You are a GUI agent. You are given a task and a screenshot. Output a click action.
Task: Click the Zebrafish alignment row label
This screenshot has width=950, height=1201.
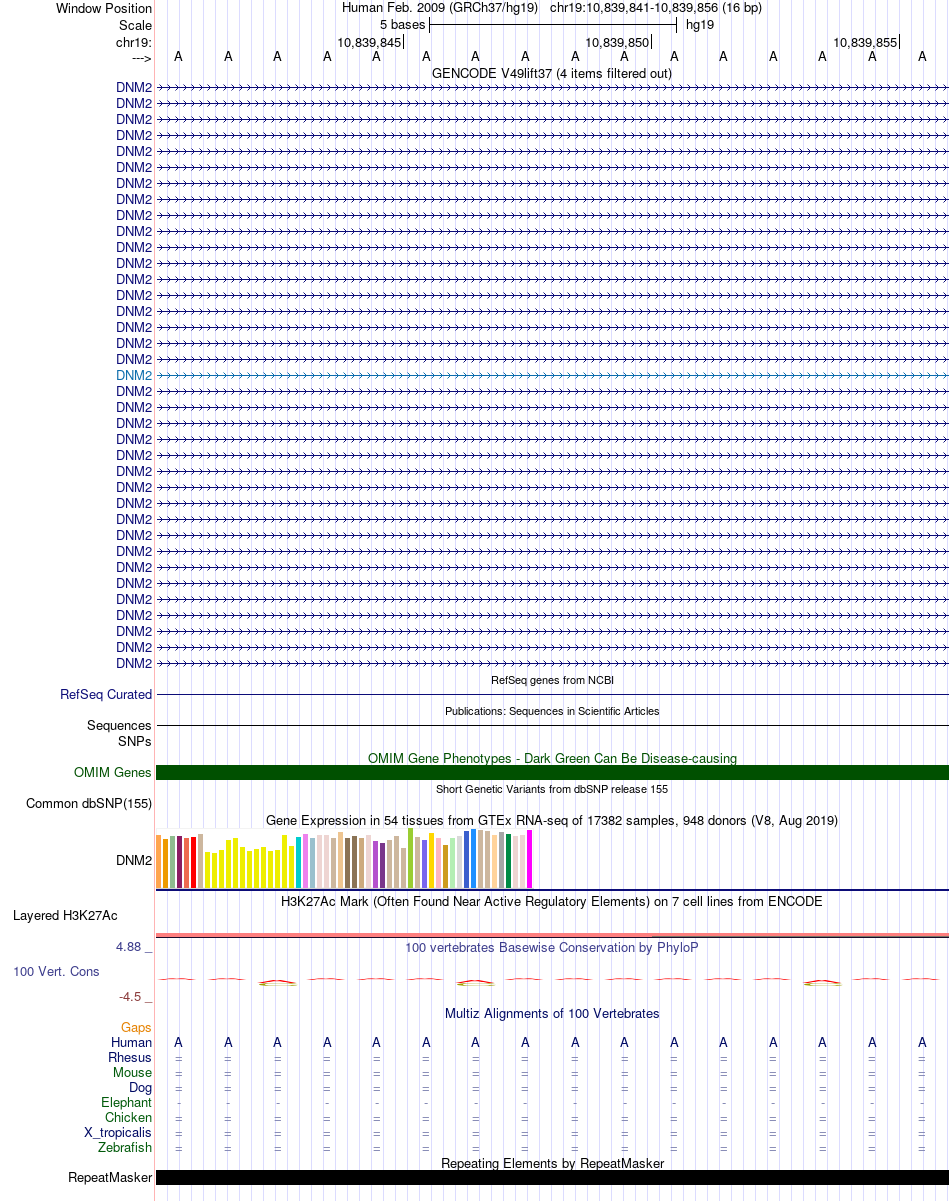pos(126,1147)
